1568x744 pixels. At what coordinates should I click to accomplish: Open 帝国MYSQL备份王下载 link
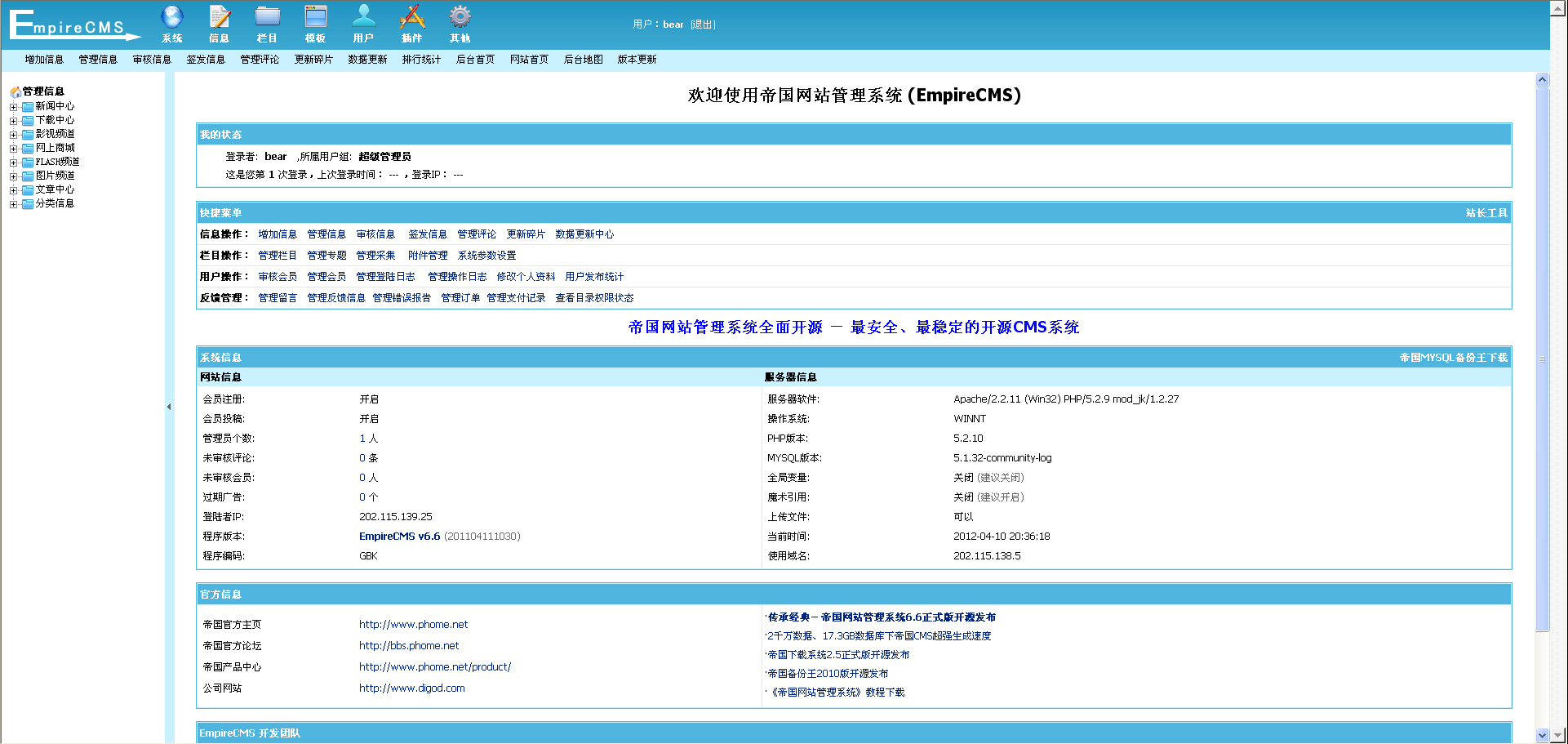pyautogui.click(x=1454, y=358)
